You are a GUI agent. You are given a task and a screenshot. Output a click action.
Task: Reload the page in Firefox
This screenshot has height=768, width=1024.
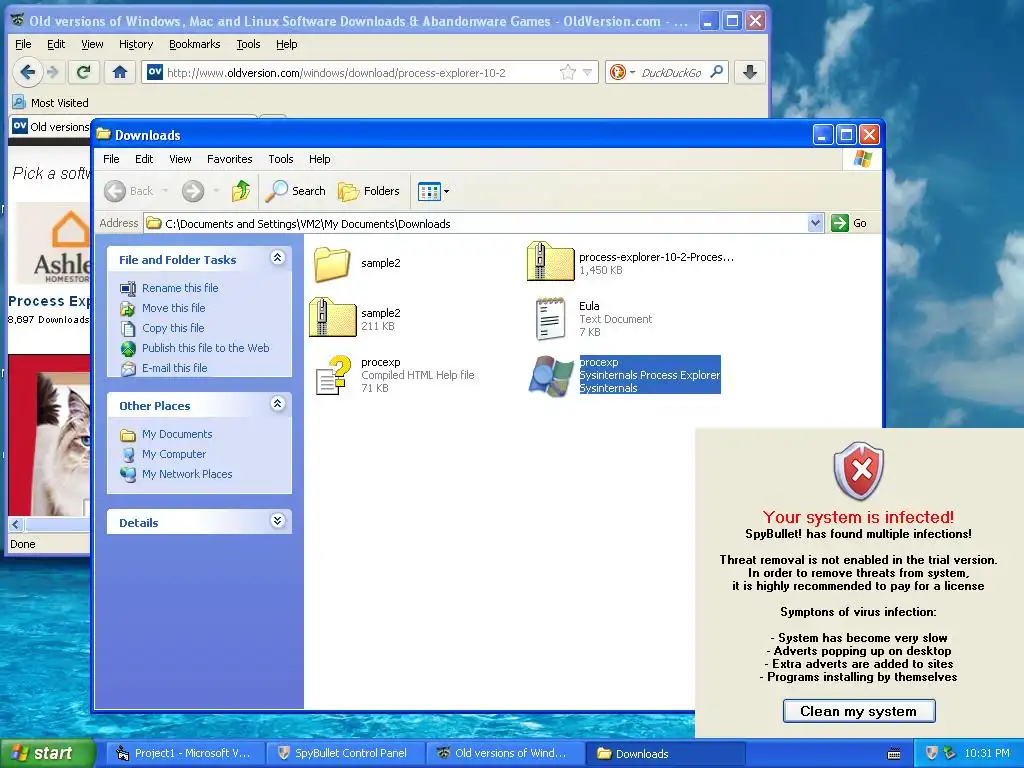pyautogui.click(x=83, y=72)
